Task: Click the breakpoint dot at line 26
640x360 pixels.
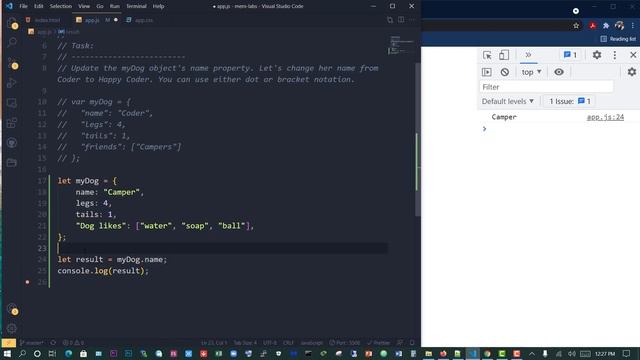Action: (x=27, y=282)
